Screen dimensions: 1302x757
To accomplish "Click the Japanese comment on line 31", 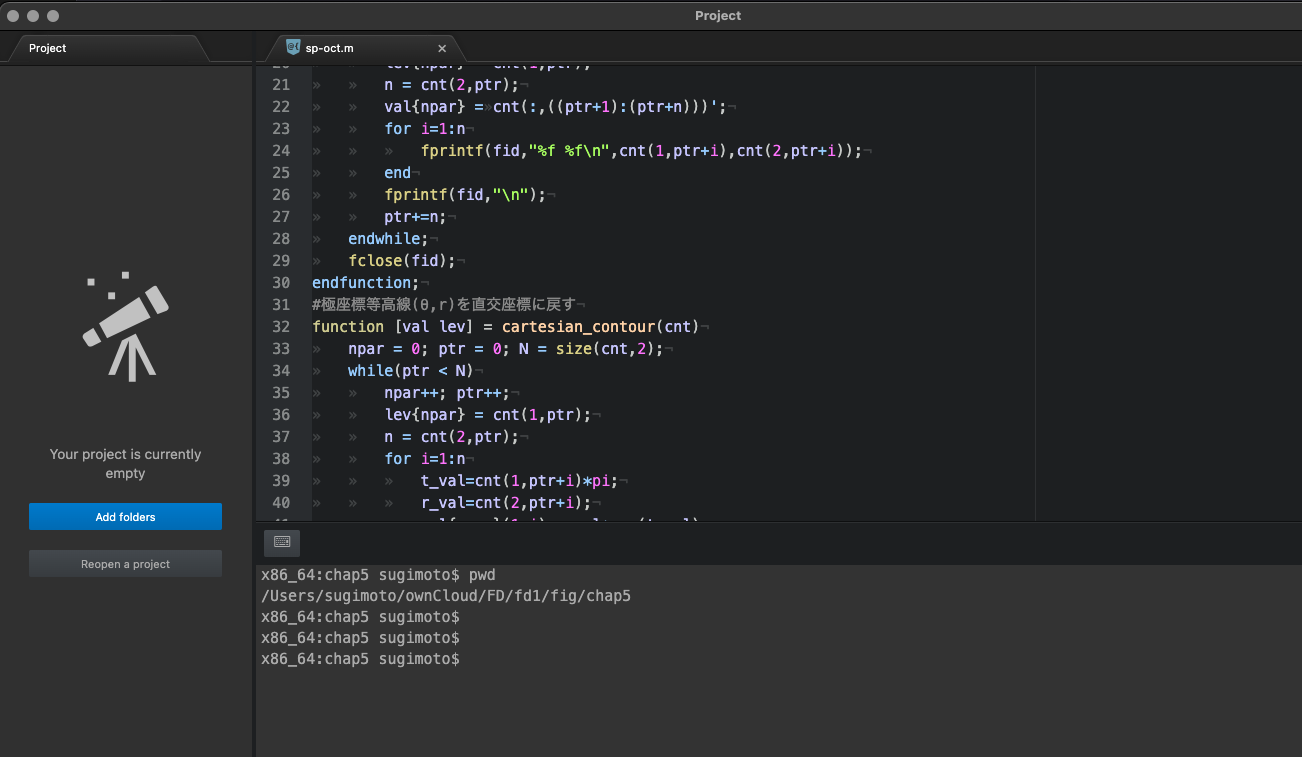I will click(444, 305).
